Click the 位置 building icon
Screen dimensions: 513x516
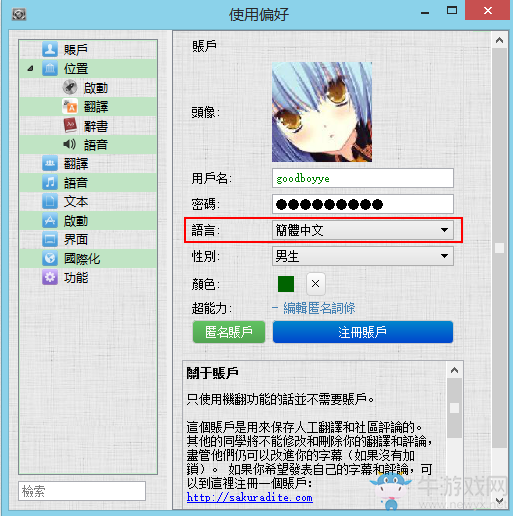click(50, 69)
